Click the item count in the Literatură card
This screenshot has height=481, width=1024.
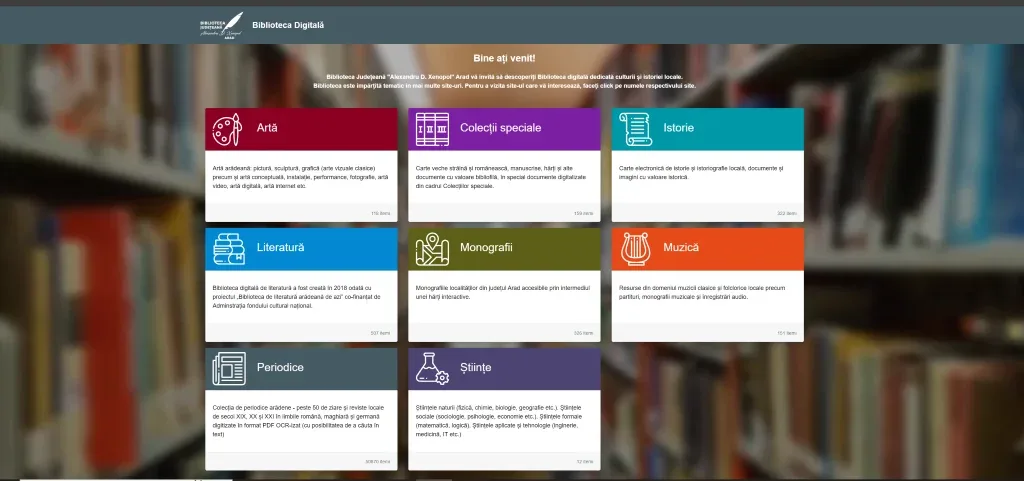pyautogui.click(x=380, y=333)
